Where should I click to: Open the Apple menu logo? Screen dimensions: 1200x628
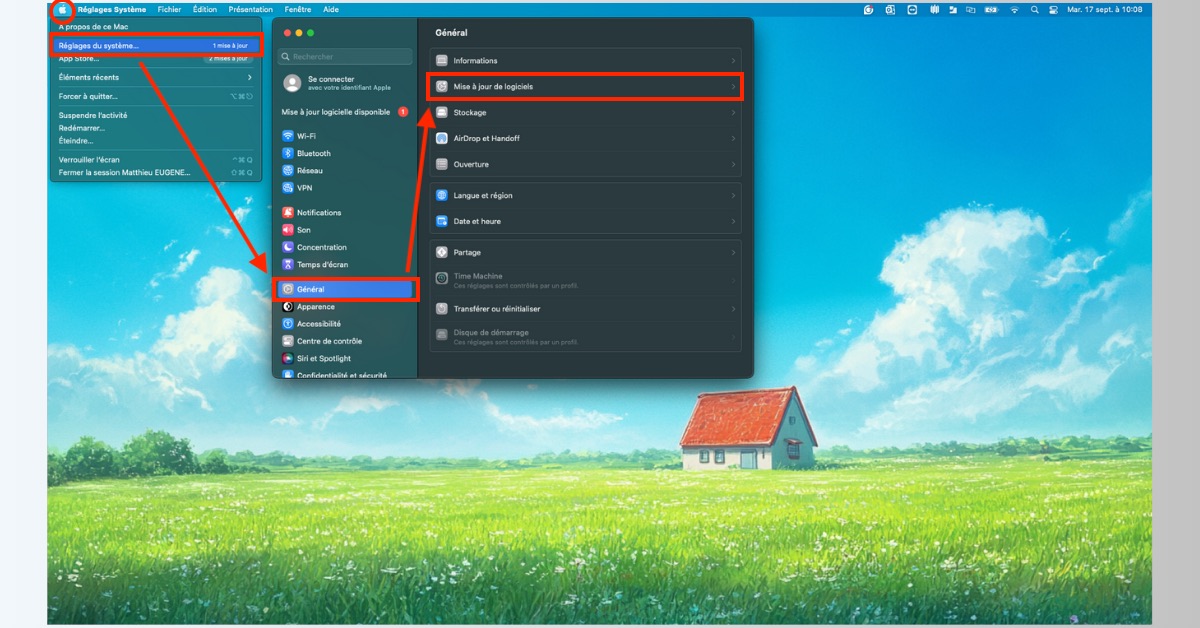tap(62, 9)
